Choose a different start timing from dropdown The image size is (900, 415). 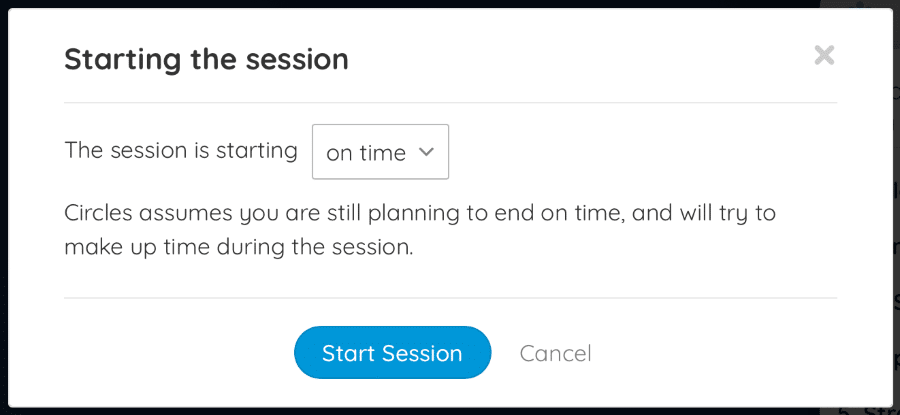(x=381, y=152)
